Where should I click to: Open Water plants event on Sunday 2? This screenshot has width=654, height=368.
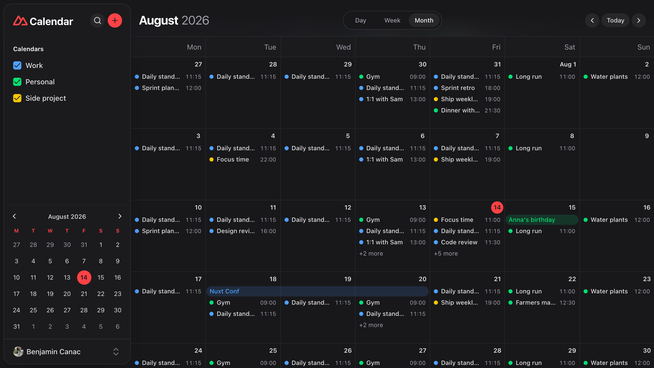click(616, 77)
